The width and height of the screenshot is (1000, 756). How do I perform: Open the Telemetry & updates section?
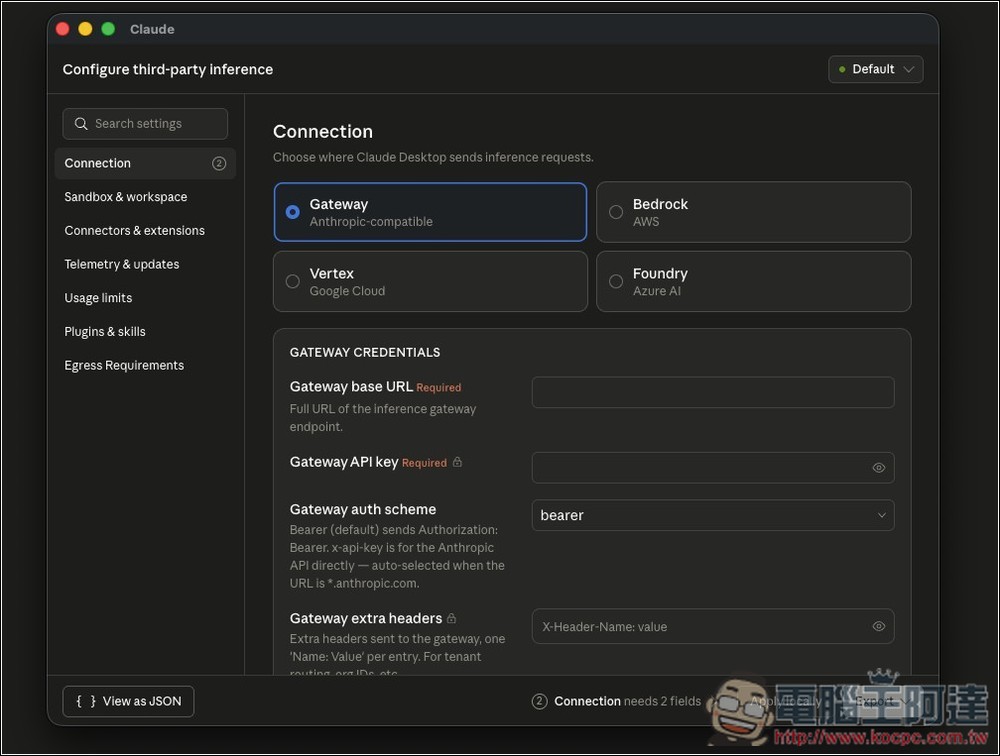click(x=122, y=265)
